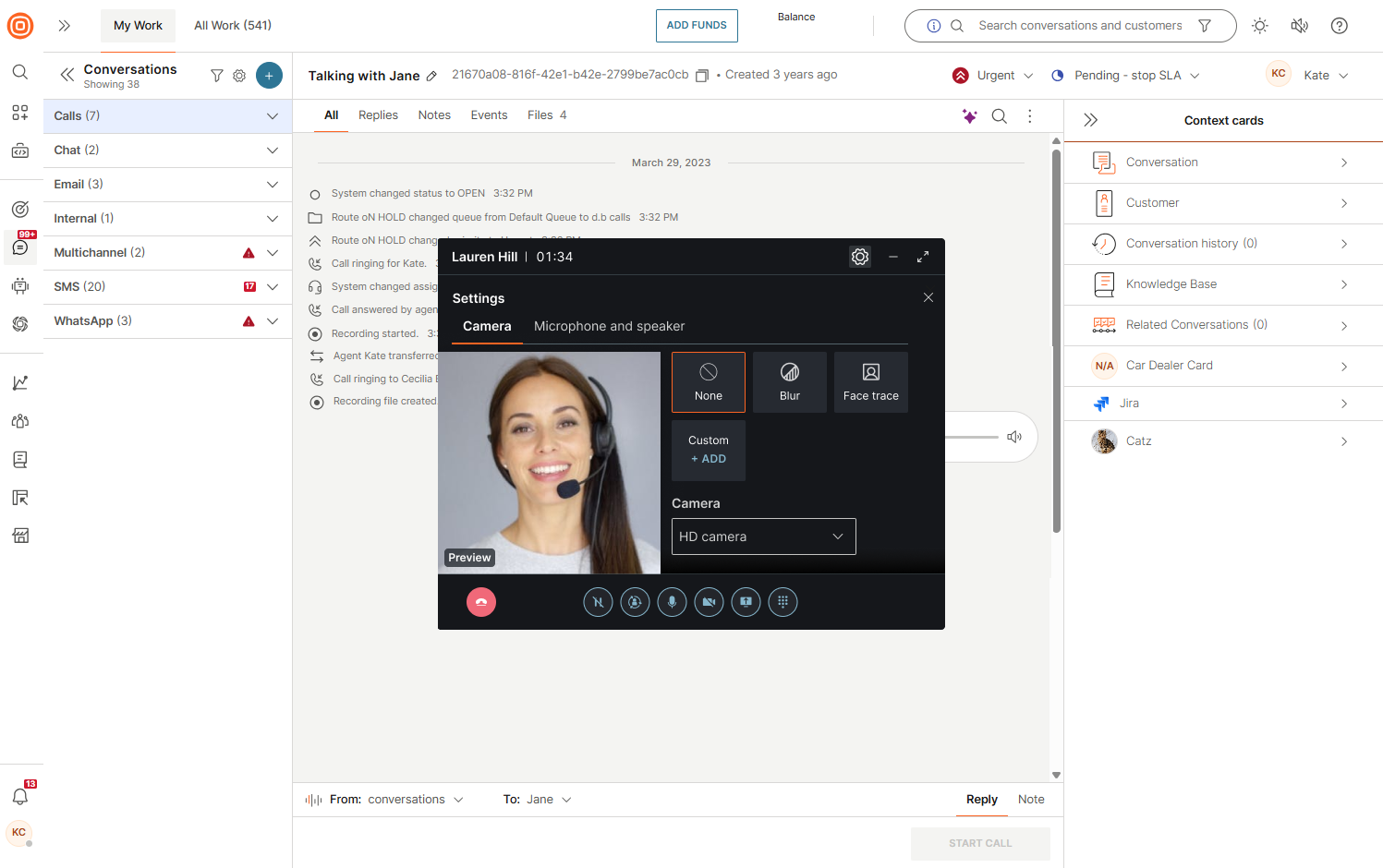1383x868 pixels.
Task: End the active call with Lauren Hill
Action: tap(481, 601)
